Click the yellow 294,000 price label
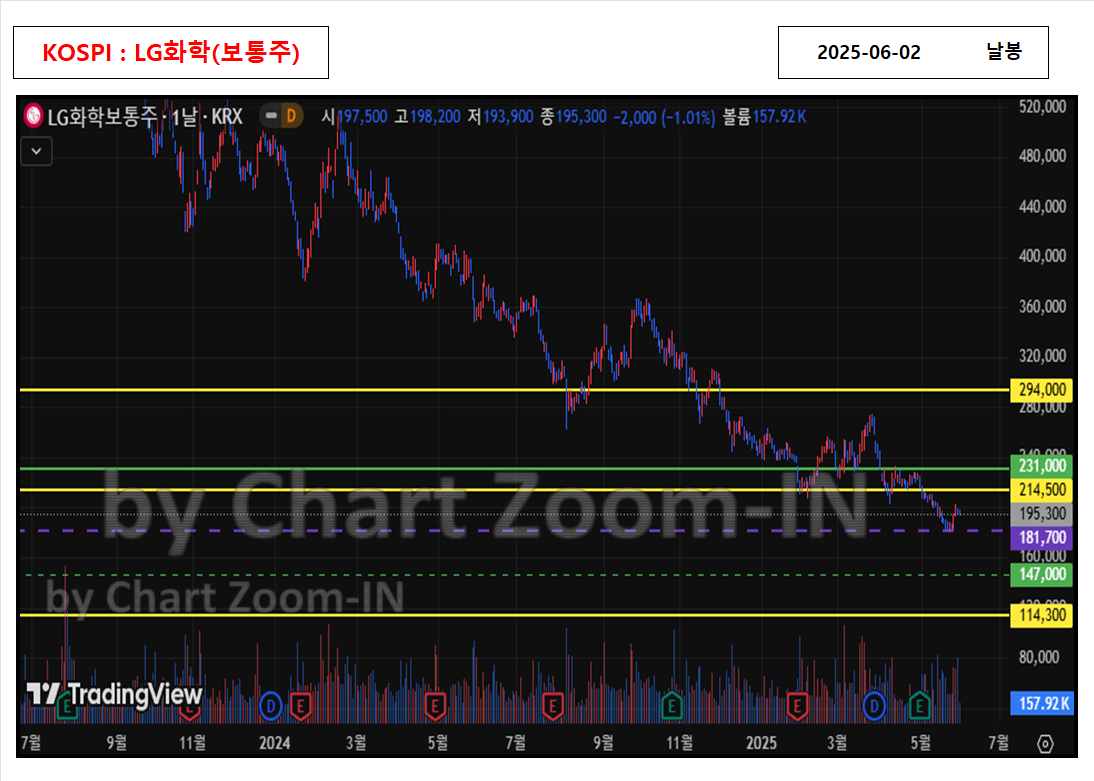Image resolution: width=1094 pixels, height=781 pixels. 1042,389
